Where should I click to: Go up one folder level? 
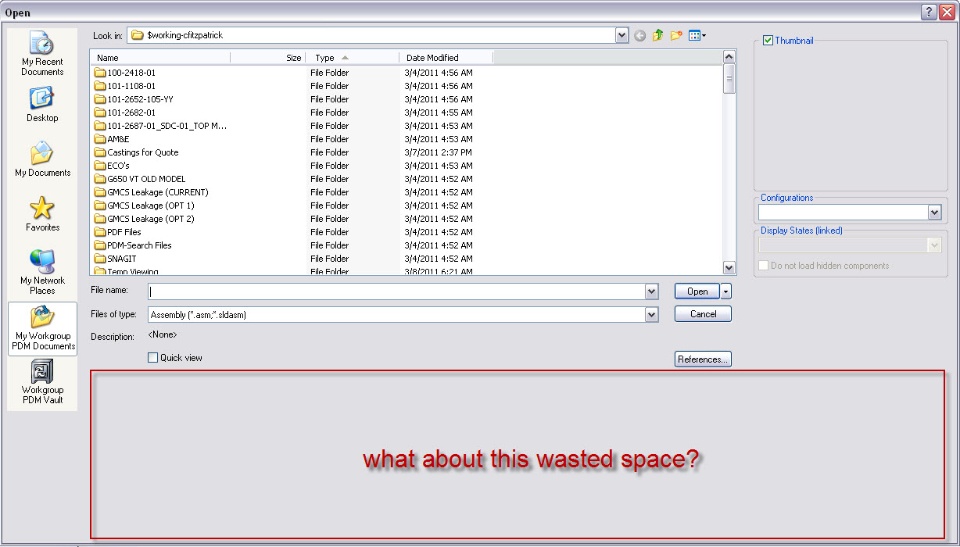point(658,36)
